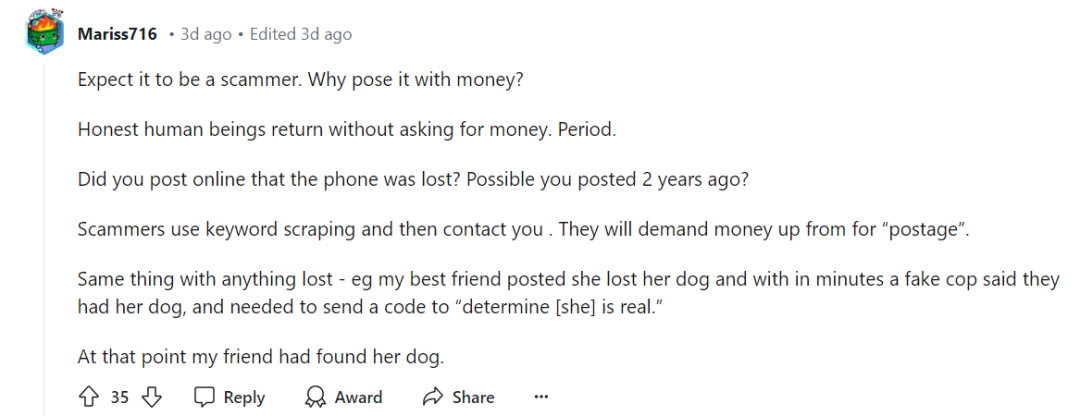The height and width of the screenshot is (416, 1080).
Task: Downvote the comment by Mariss716
Action: [x=151, y=397]
